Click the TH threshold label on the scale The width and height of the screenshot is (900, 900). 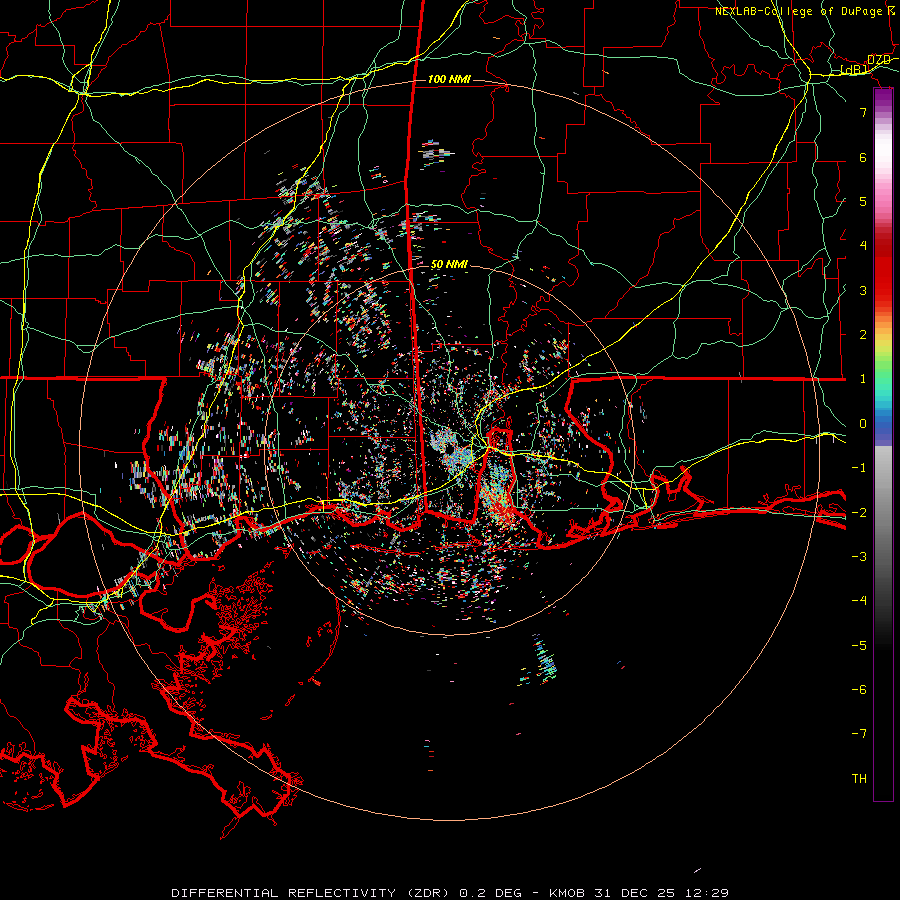point(859,779)
